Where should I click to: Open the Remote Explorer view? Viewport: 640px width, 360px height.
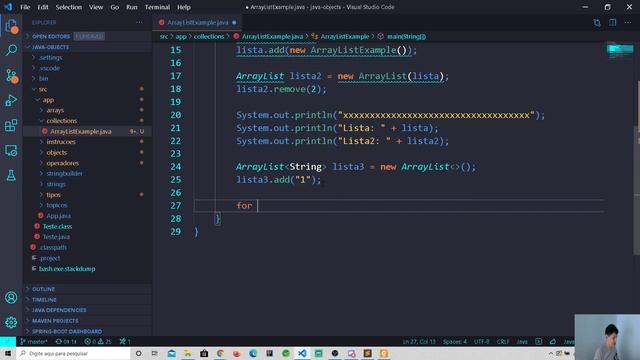11,151
